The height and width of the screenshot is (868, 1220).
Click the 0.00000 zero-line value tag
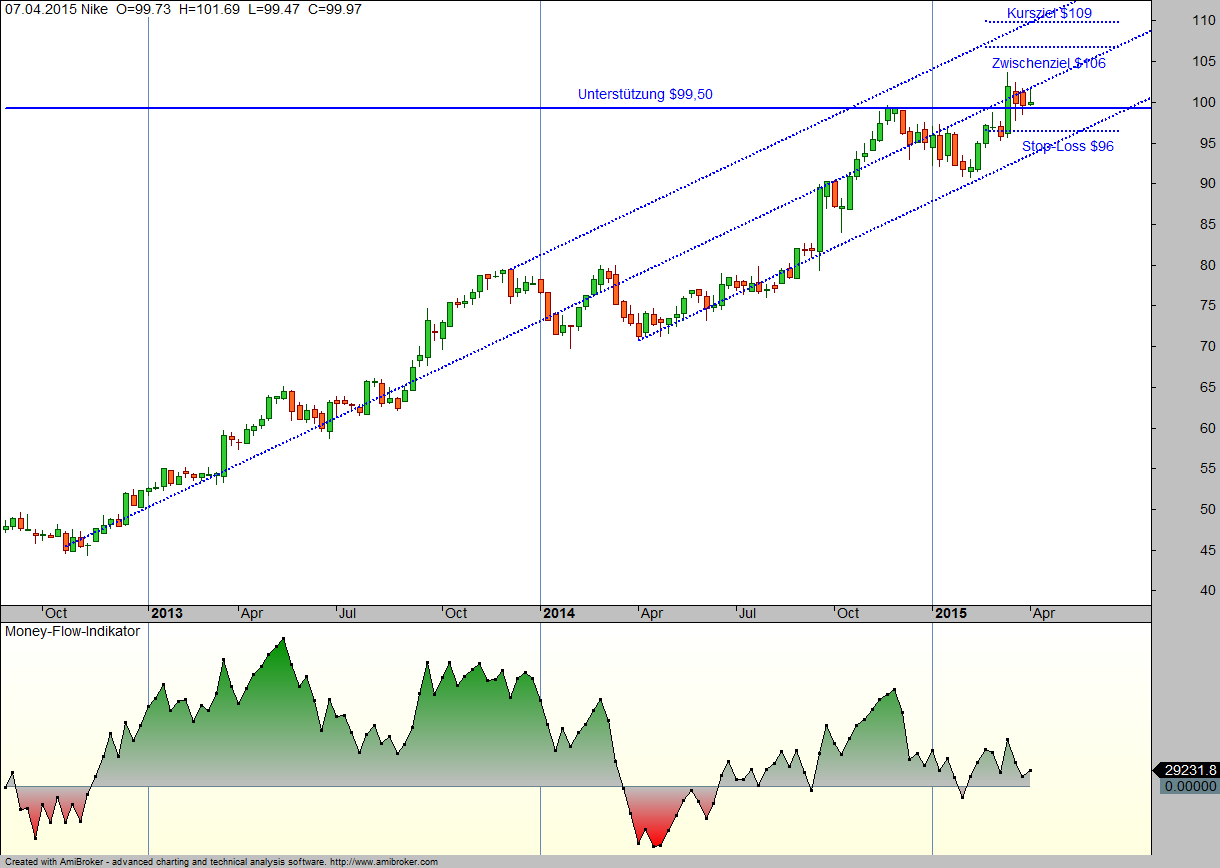1190,786
